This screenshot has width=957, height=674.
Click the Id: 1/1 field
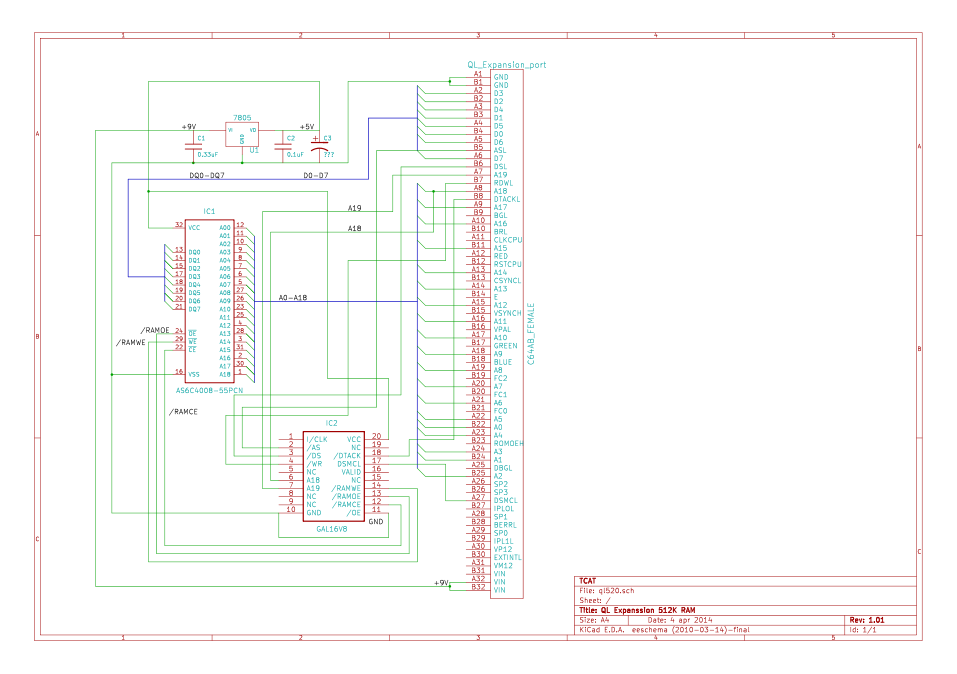862,629
